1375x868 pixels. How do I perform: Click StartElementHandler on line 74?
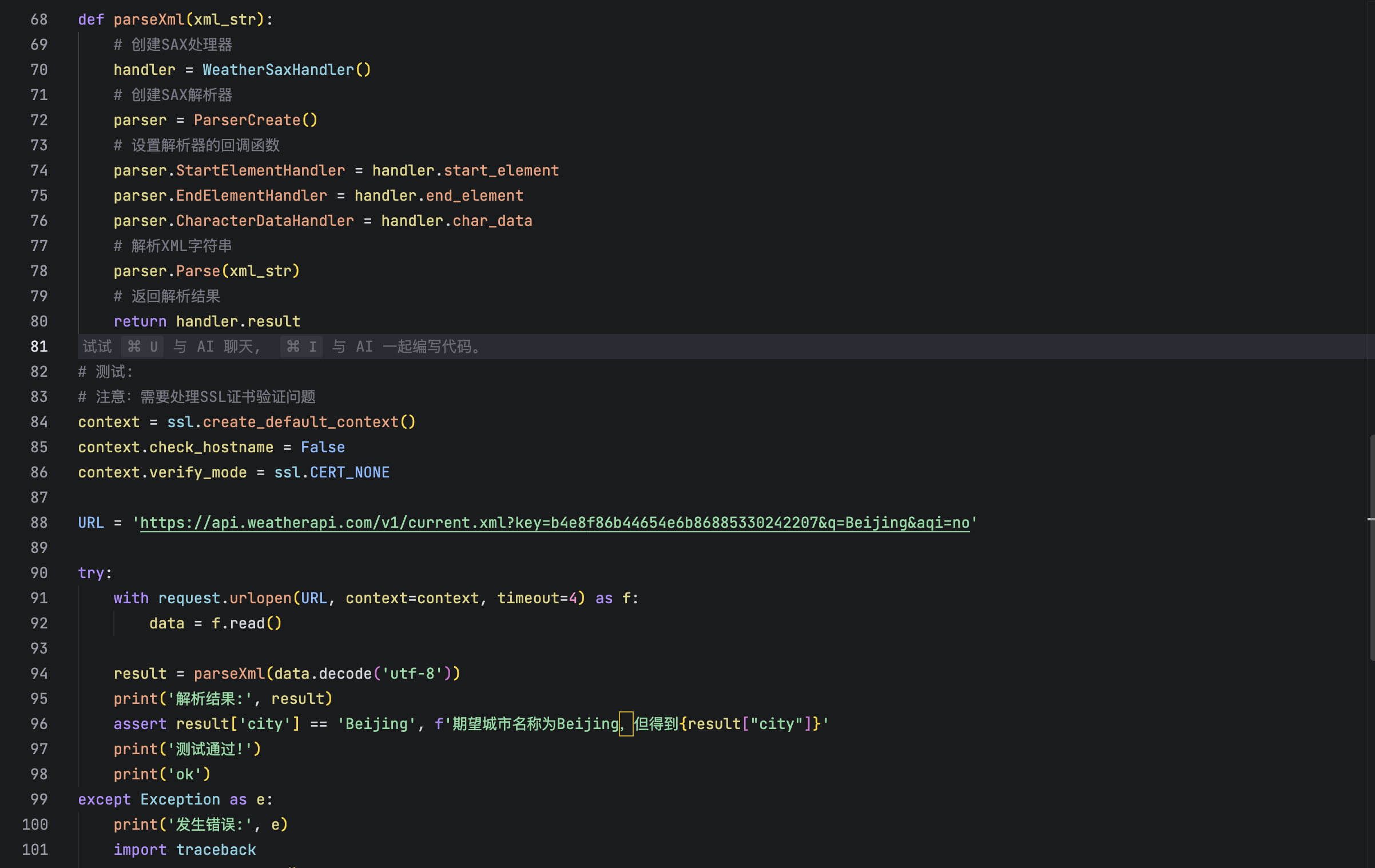[261, 170]
